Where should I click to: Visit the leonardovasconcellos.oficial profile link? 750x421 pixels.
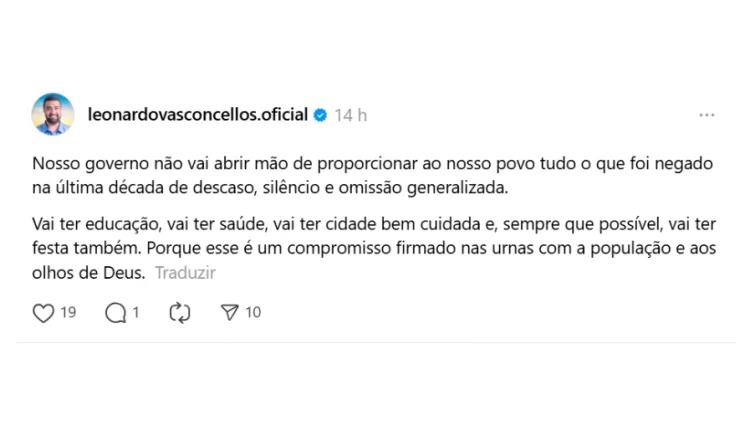198,115
